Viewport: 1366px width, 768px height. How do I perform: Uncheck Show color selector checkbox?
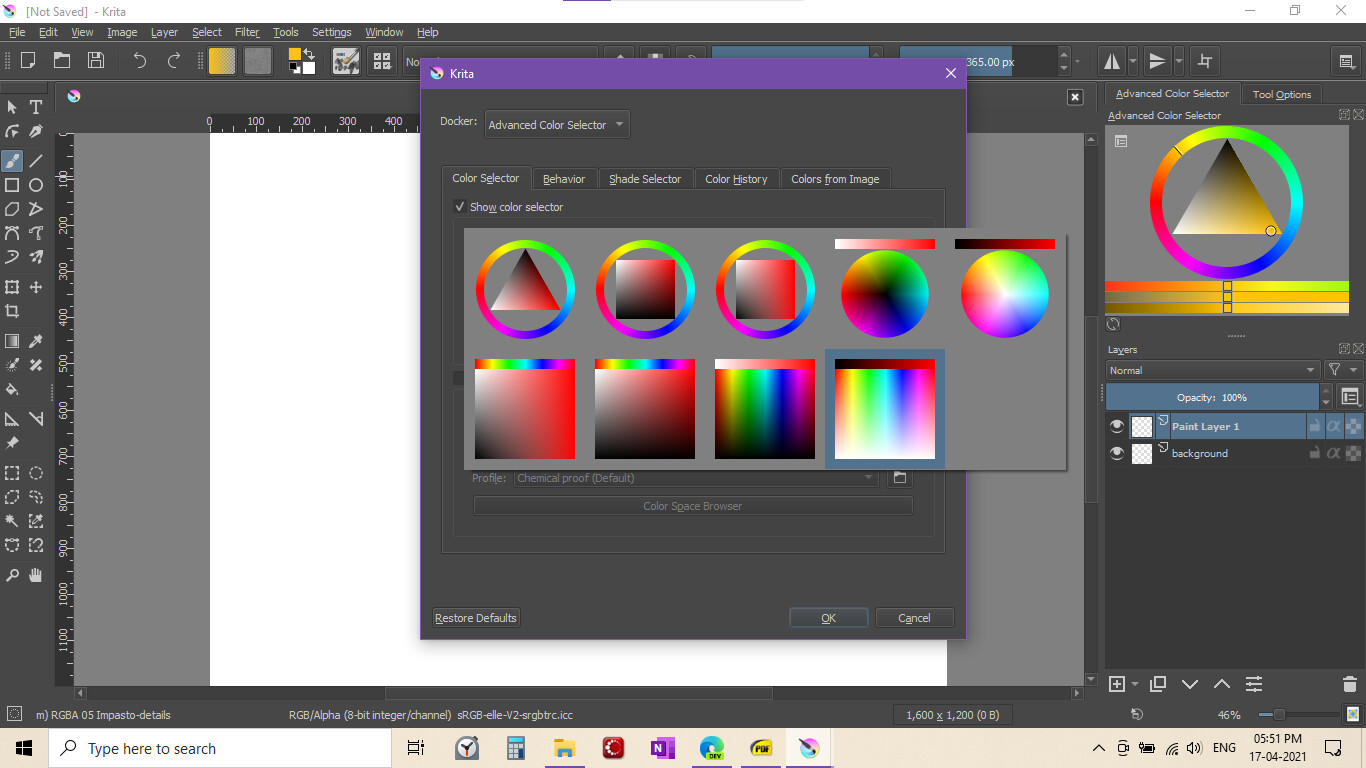[460, 207]
